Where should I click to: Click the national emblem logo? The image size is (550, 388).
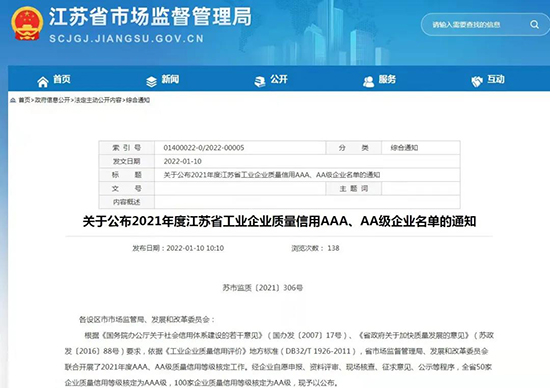pos(27,23)
